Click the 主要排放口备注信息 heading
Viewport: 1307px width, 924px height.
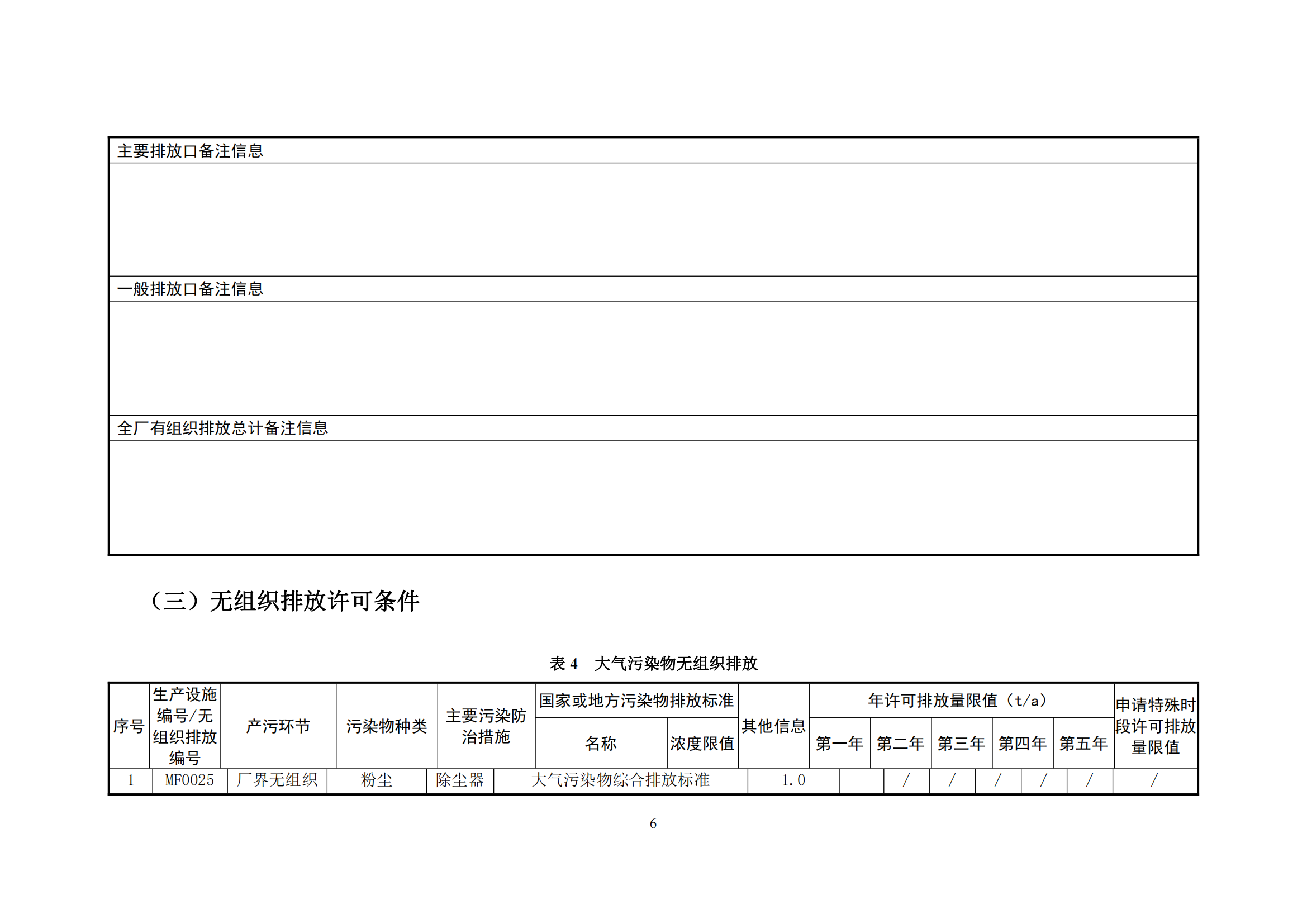[190, 151]
